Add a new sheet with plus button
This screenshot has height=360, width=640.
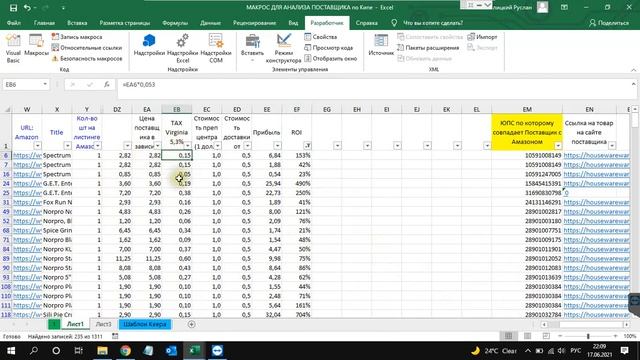191,324
